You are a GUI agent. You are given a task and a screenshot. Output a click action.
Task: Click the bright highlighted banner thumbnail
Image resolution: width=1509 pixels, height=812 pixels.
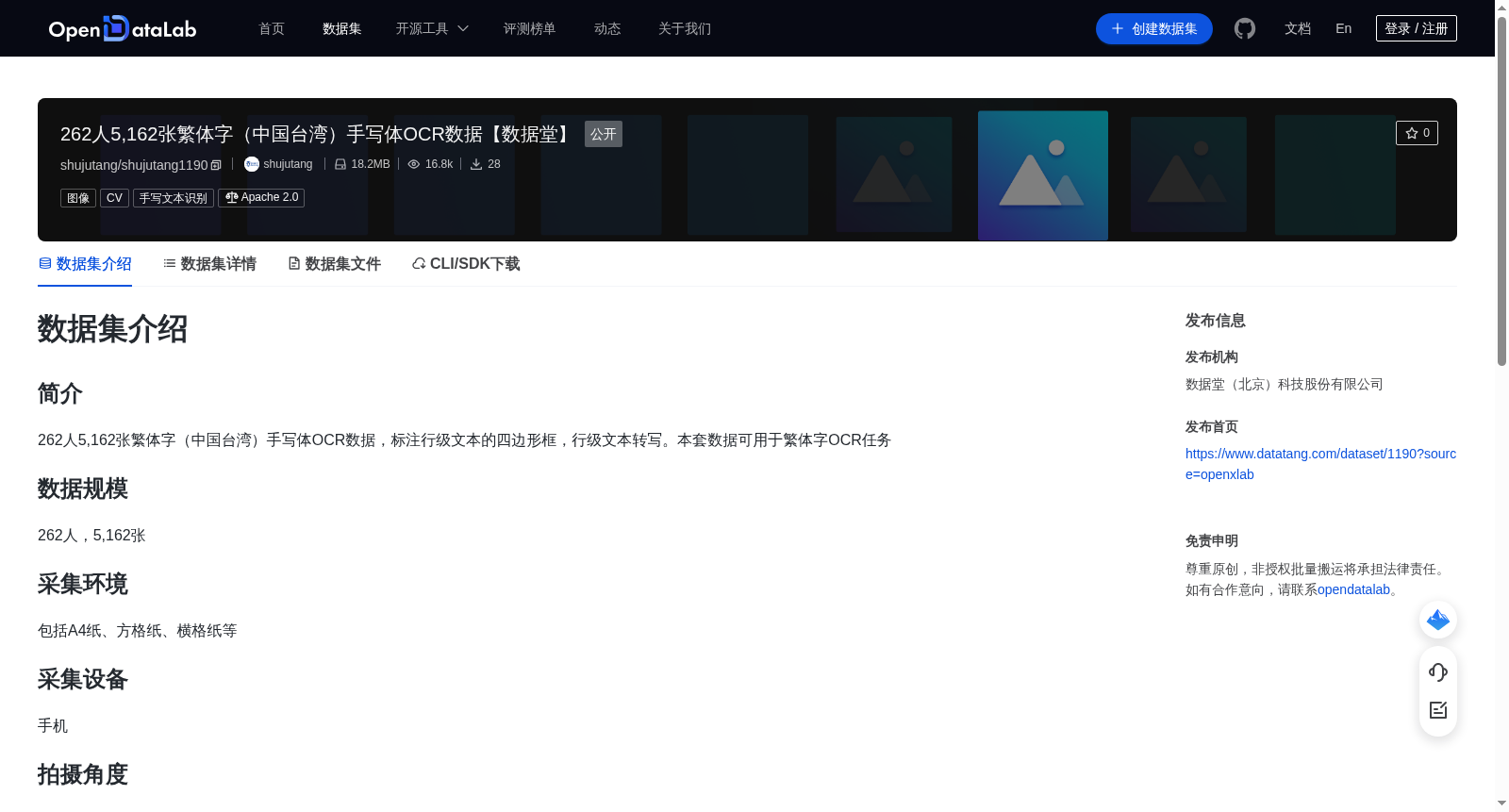tap(1043, 175)
